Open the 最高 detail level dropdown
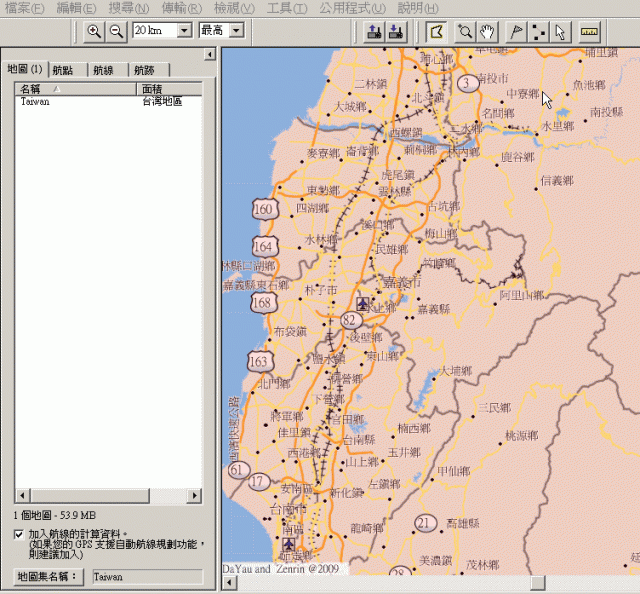This screenshot has width=640, height=594. pos(236,30)
